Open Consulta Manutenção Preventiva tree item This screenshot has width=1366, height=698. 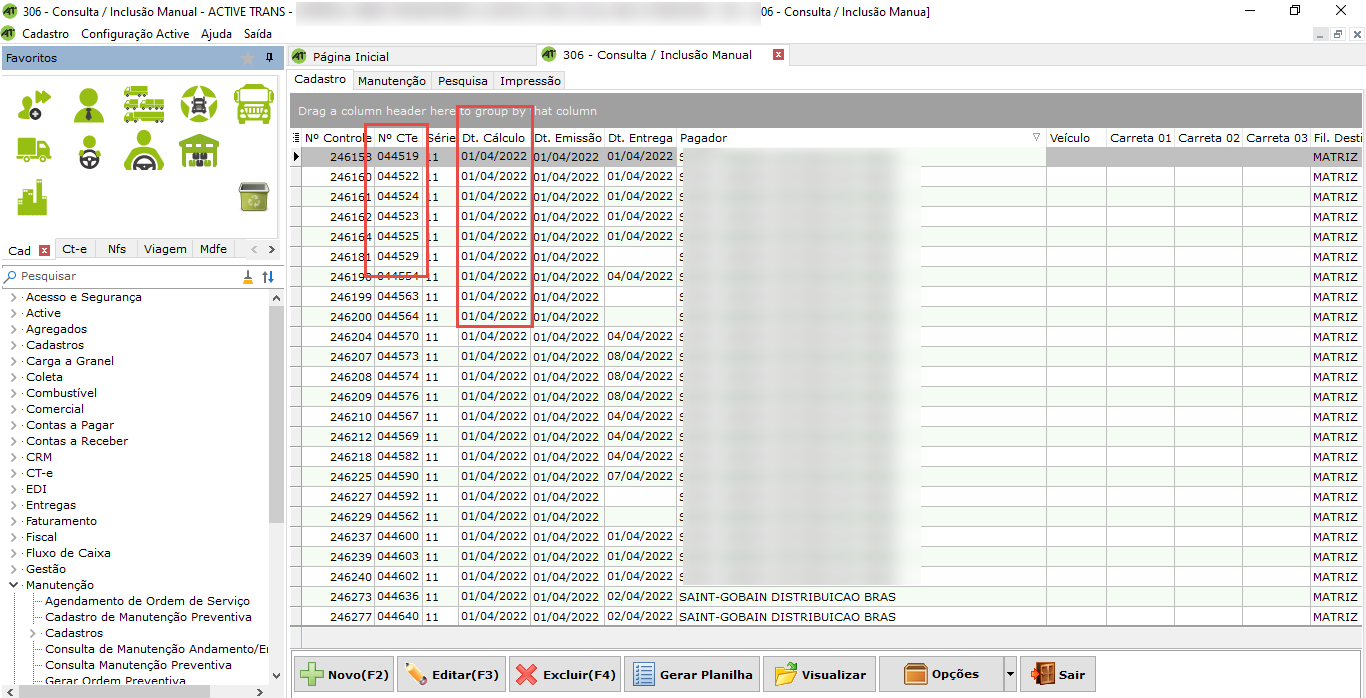point(138,665)
